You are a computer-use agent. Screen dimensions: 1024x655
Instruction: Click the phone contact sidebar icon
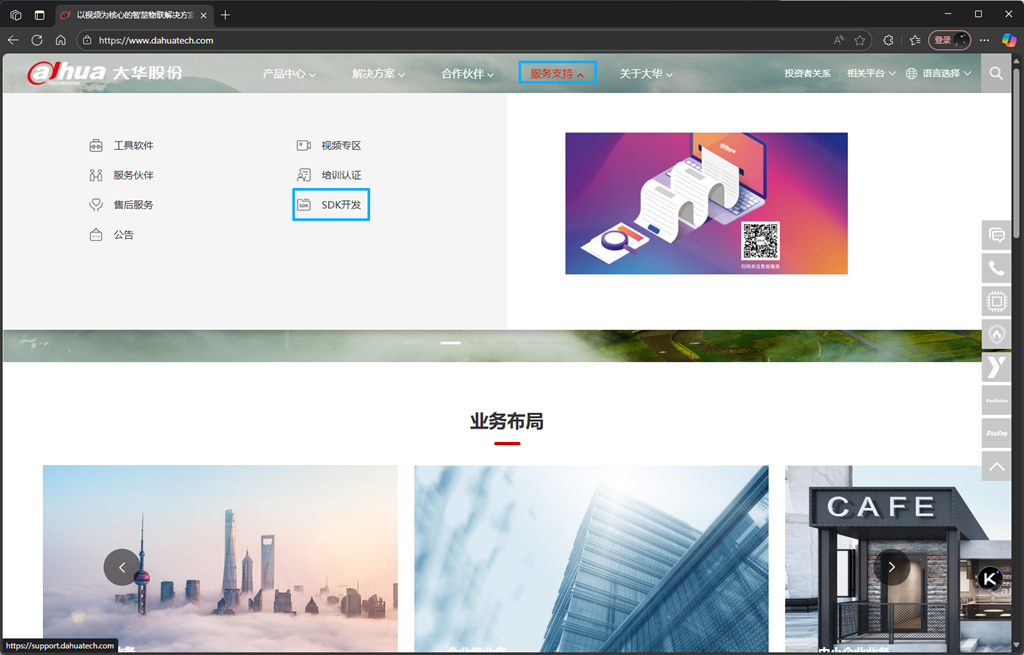(x=996, y=268)
